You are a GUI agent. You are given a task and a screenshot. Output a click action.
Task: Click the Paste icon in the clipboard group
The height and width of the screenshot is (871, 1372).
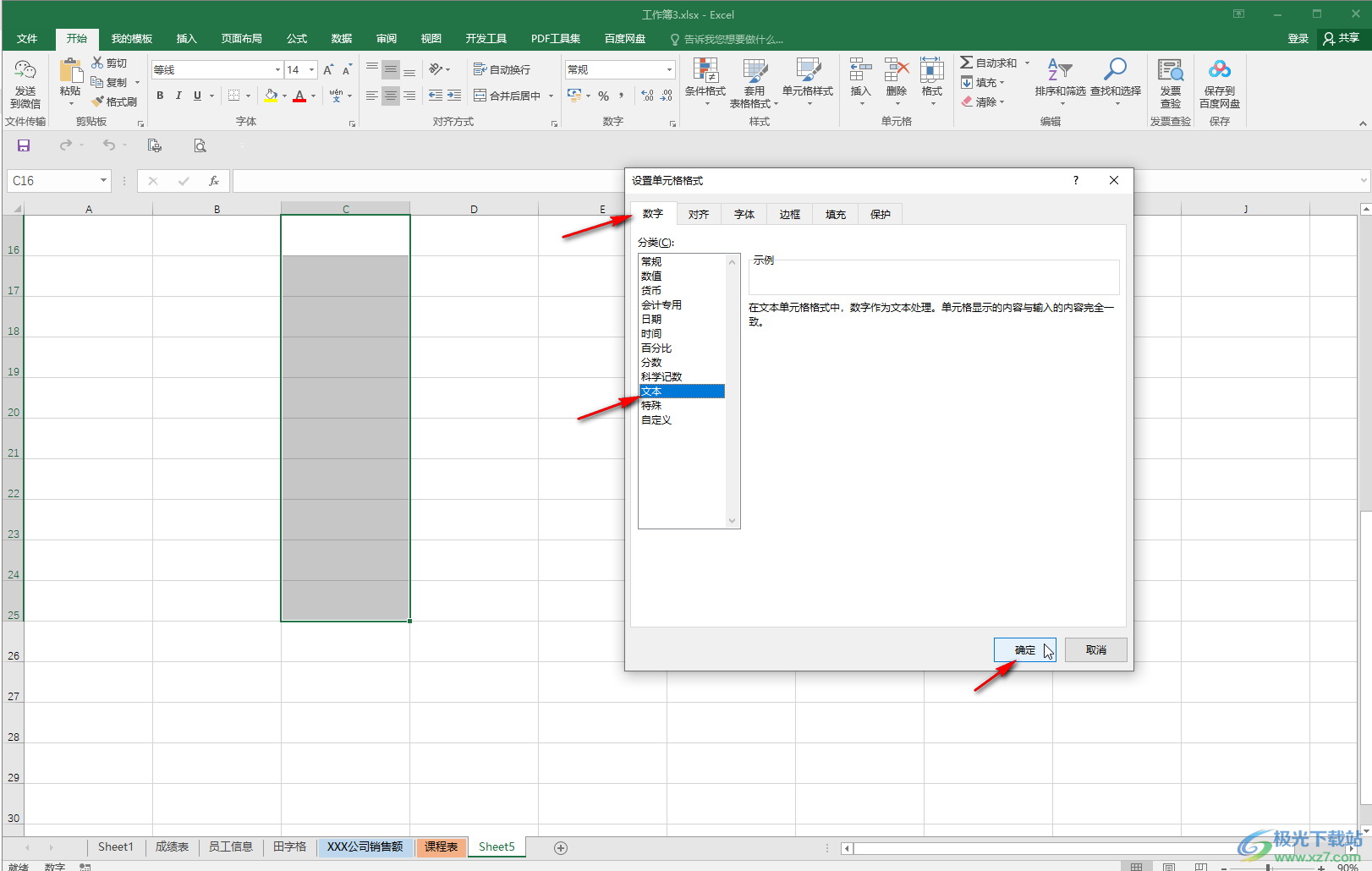70,72
